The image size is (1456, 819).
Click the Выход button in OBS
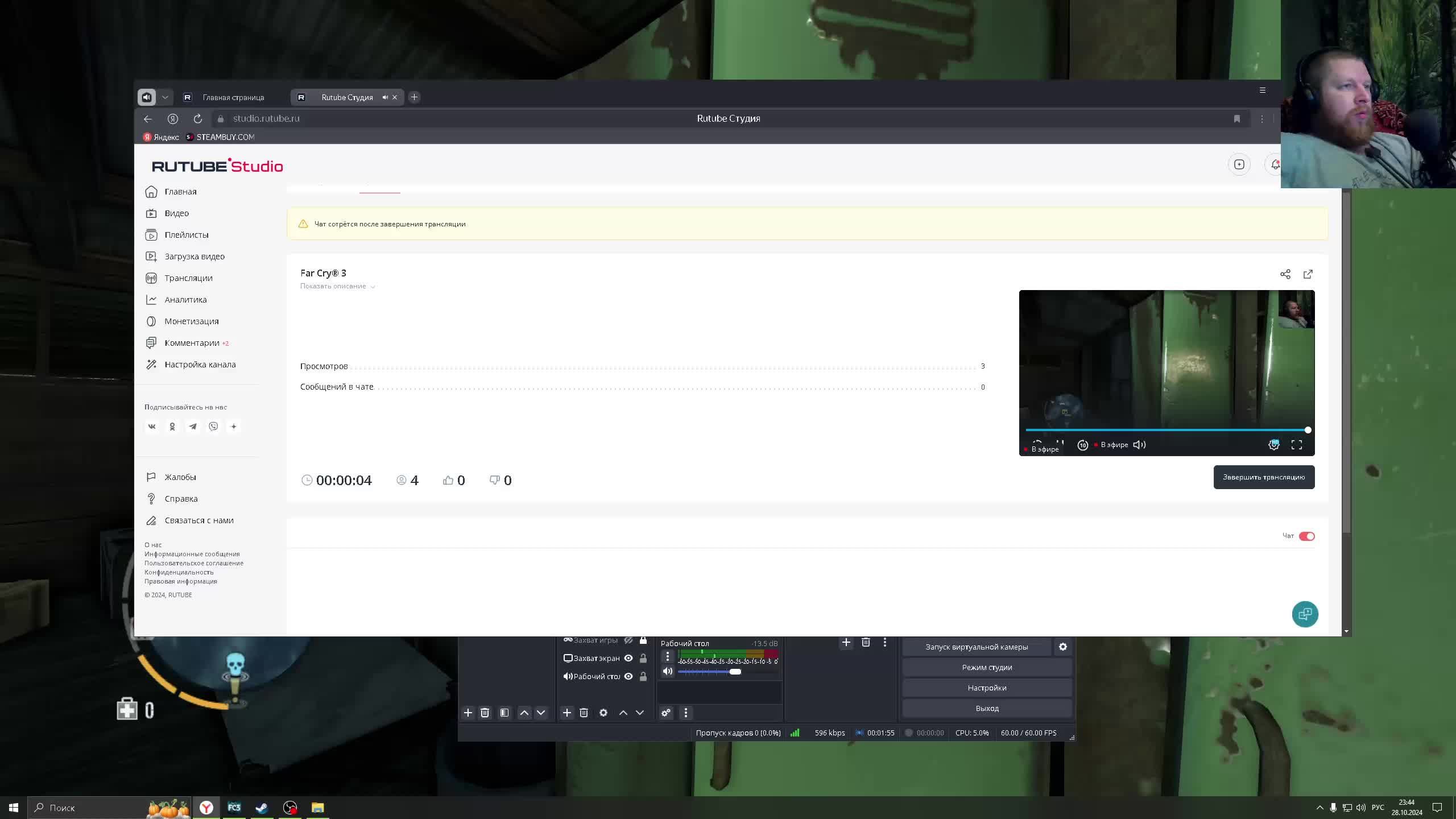click(x=987, y=708)
